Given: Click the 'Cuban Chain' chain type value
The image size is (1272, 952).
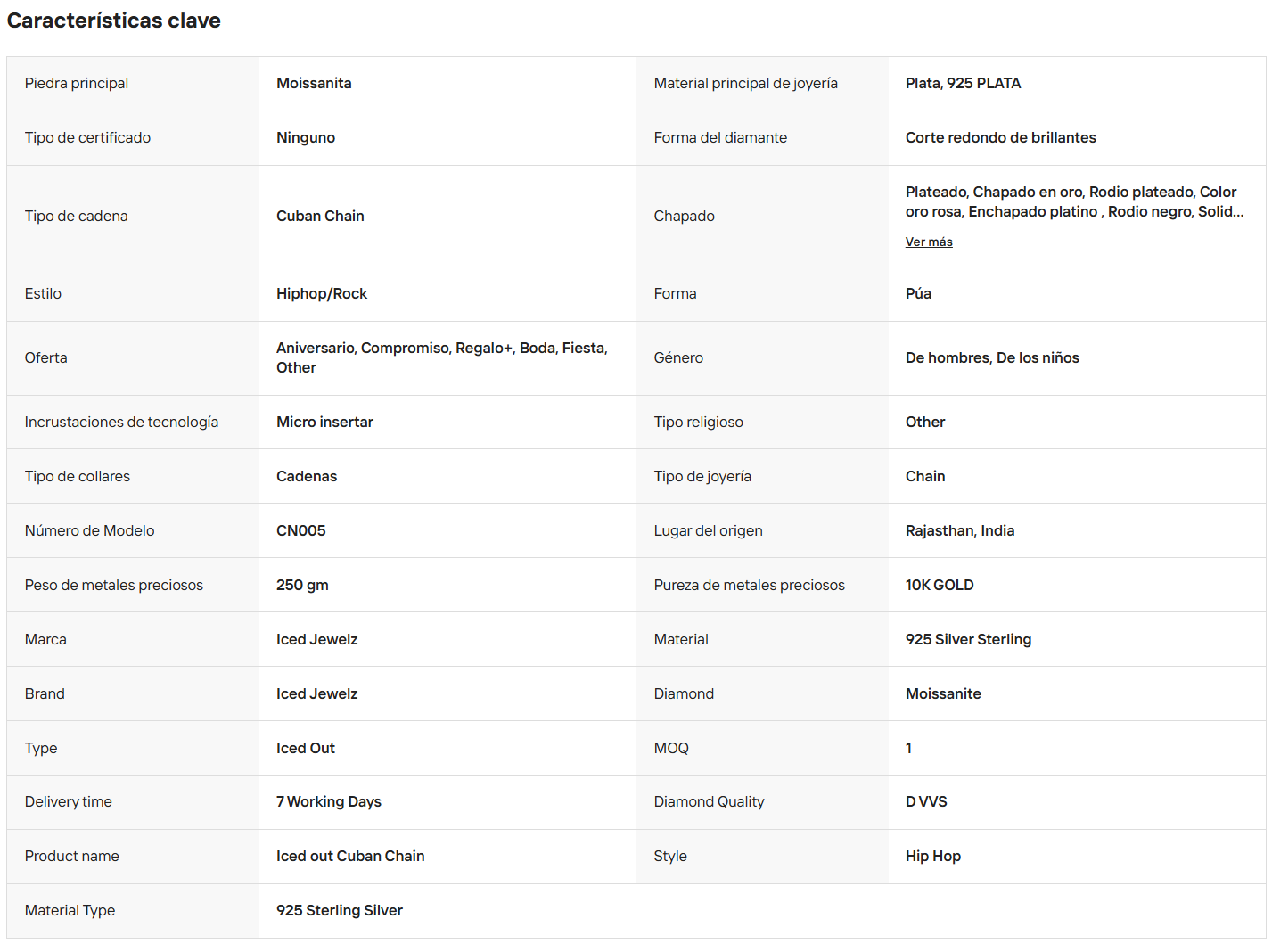Looking at the screenshot, I should (x=320, y=216).
